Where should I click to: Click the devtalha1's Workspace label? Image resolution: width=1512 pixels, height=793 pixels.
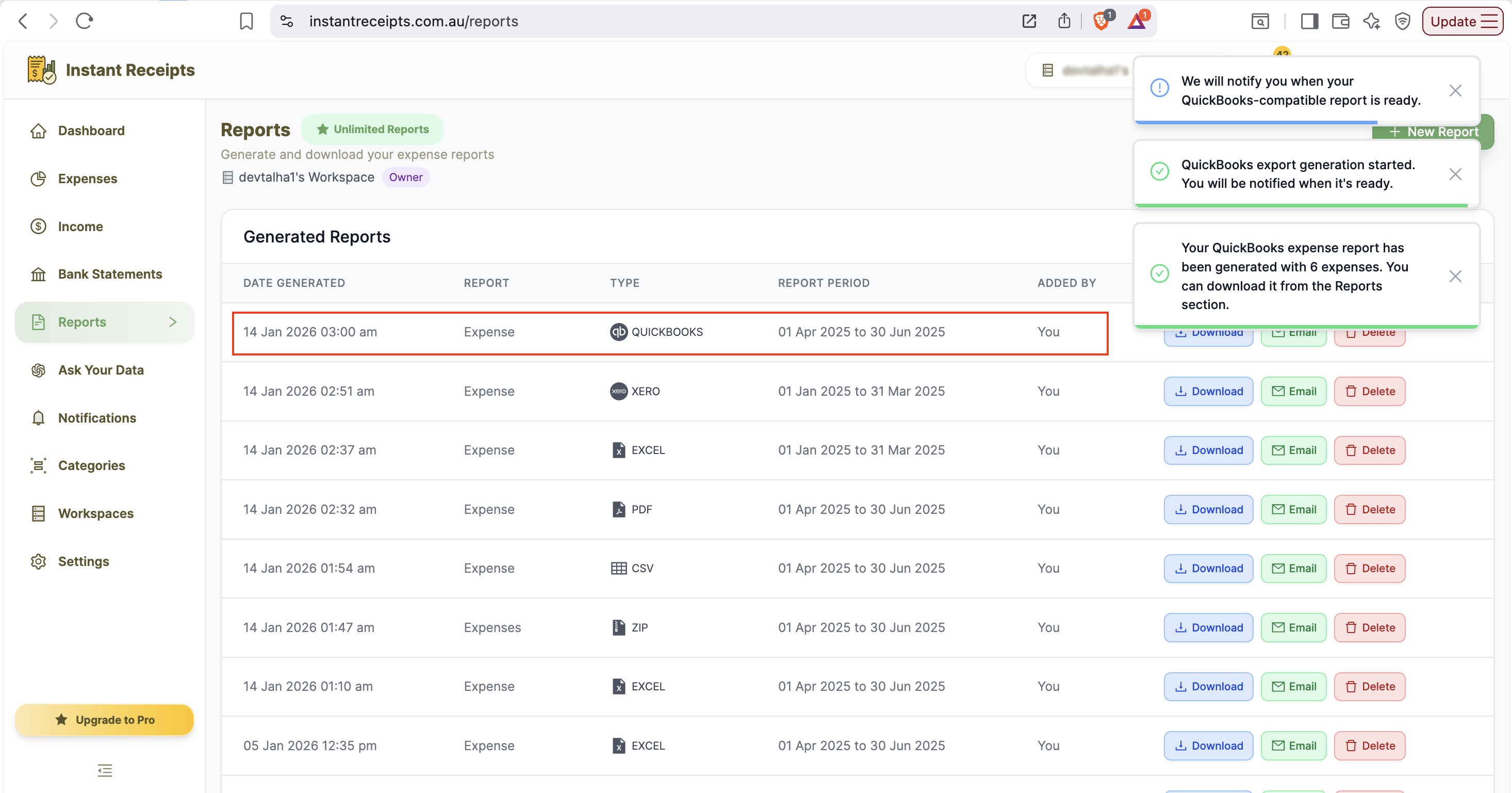(306, 177)
